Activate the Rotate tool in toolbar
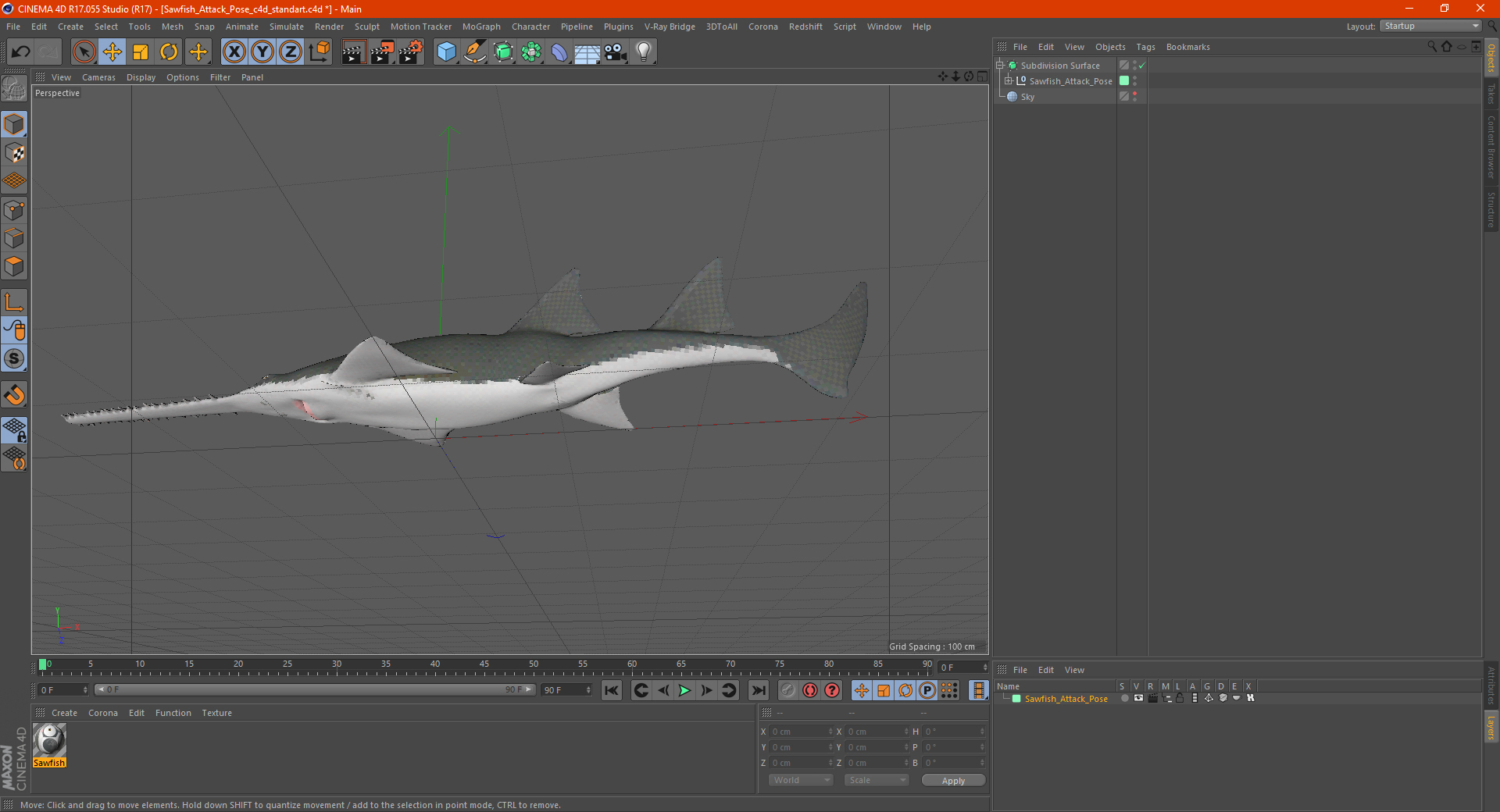Screen dimensions: 1500x812 169,52
